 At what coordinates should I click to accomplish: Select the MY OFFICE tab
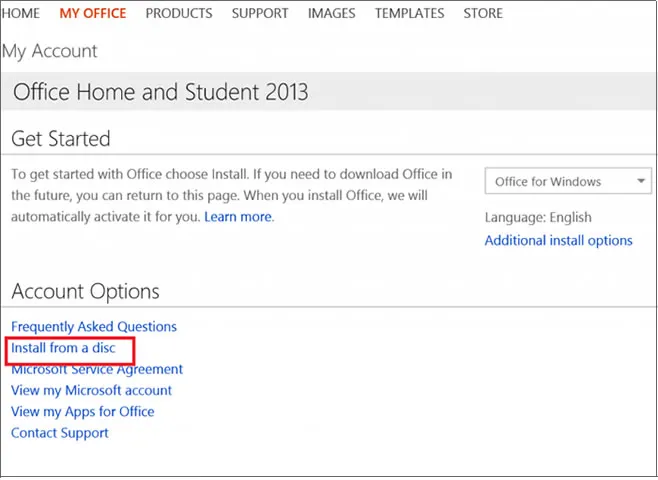[93, 13]
